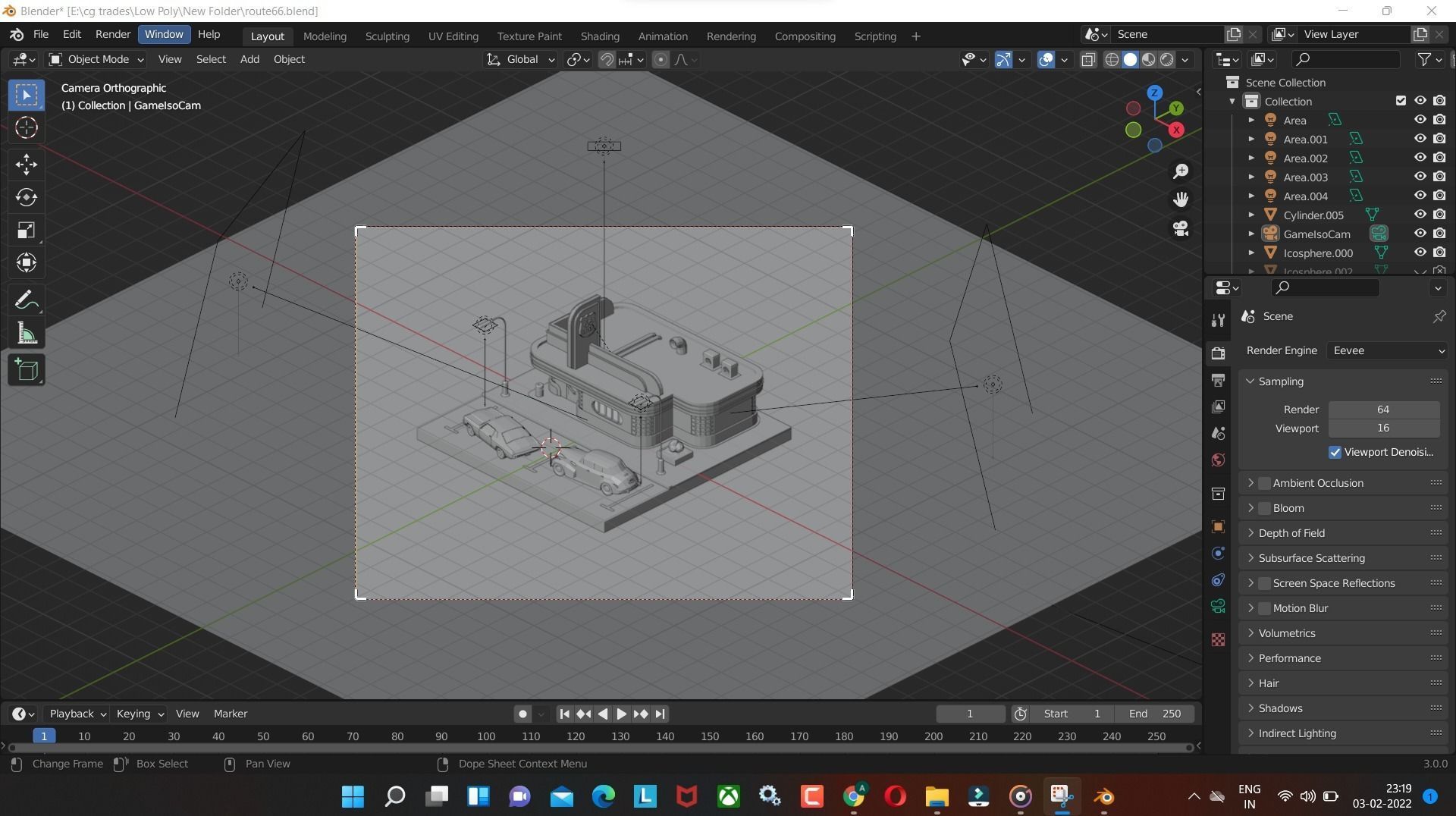Toggle Collection exclude checkbox in outliner
1456x816 pixels.
(x=1401, y=101)
